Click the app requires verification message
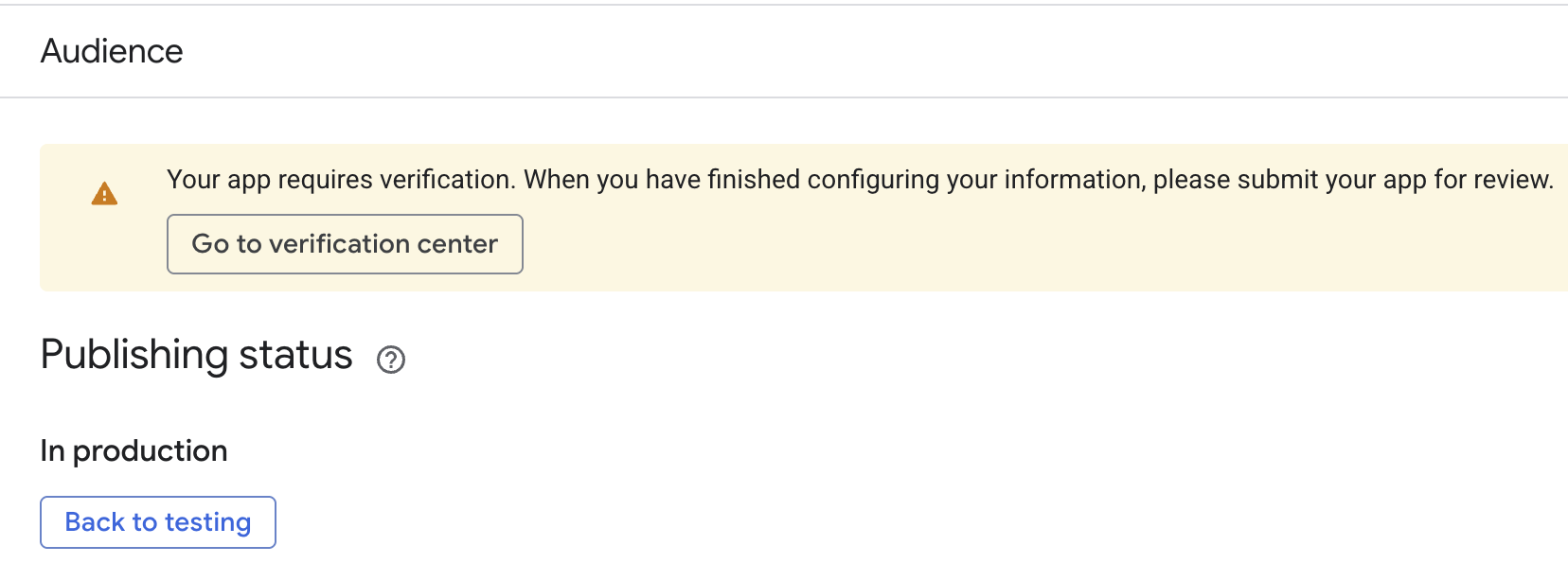Image resolution: width=1568 pixels, height=581 pixels. pos(860,180)
